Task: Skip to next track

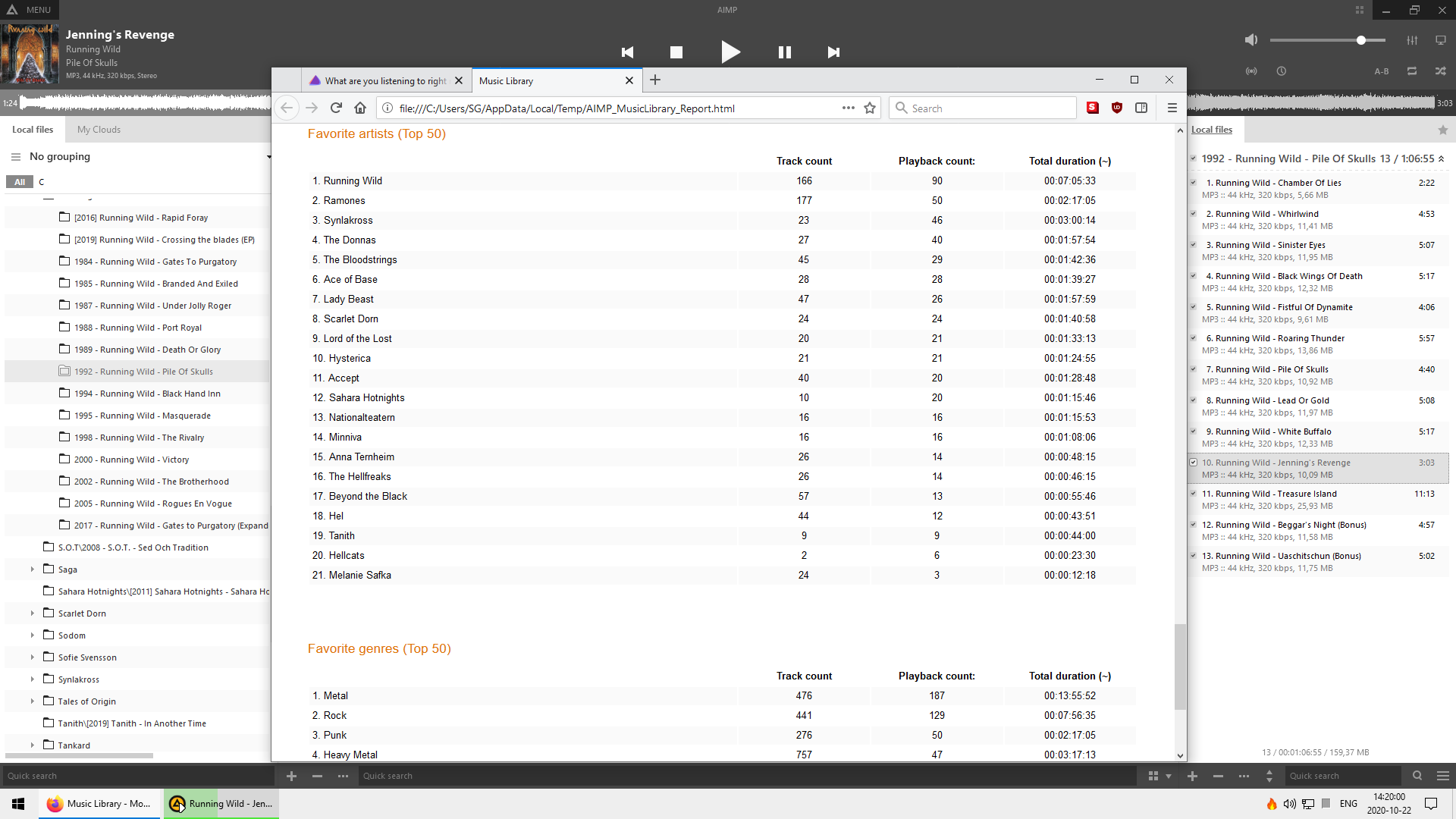Action: [833, 52]
